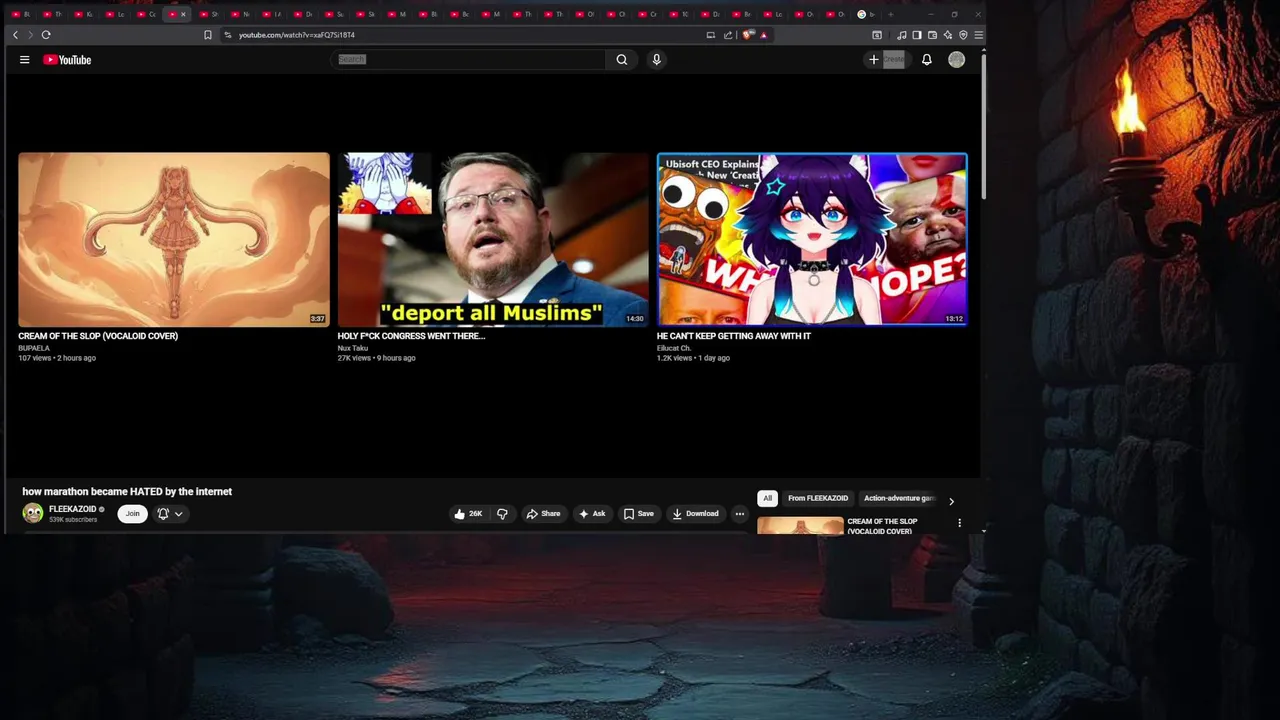Screen dimensions: 1280x720
Task: Click the Join channel button
Action: coord(132,514)
